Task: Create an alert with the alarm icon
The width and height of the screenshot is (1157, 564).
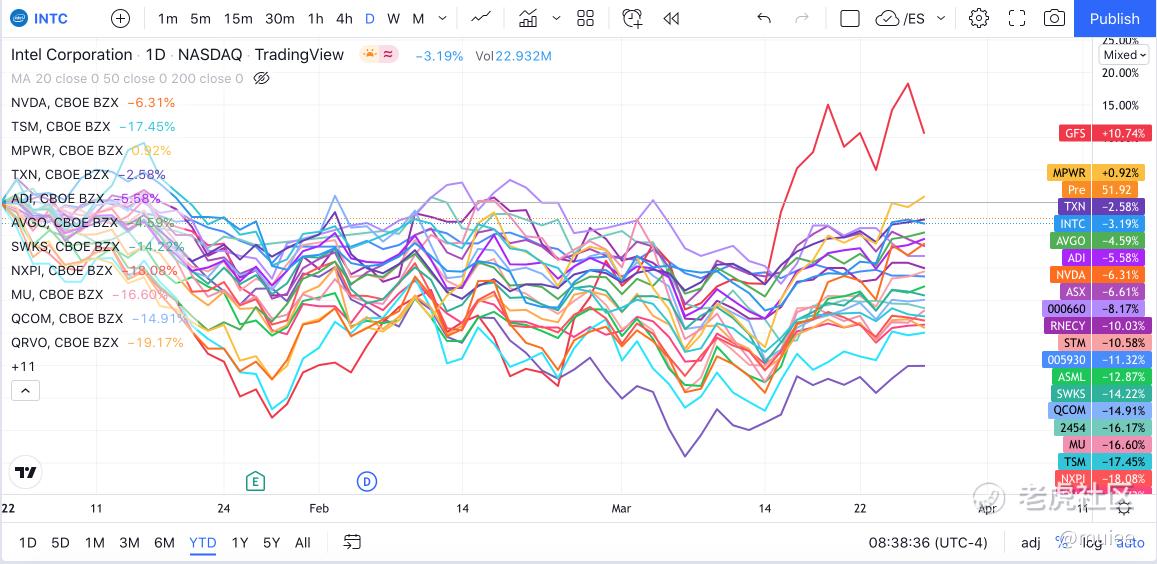Action: (x=632, y=18)
